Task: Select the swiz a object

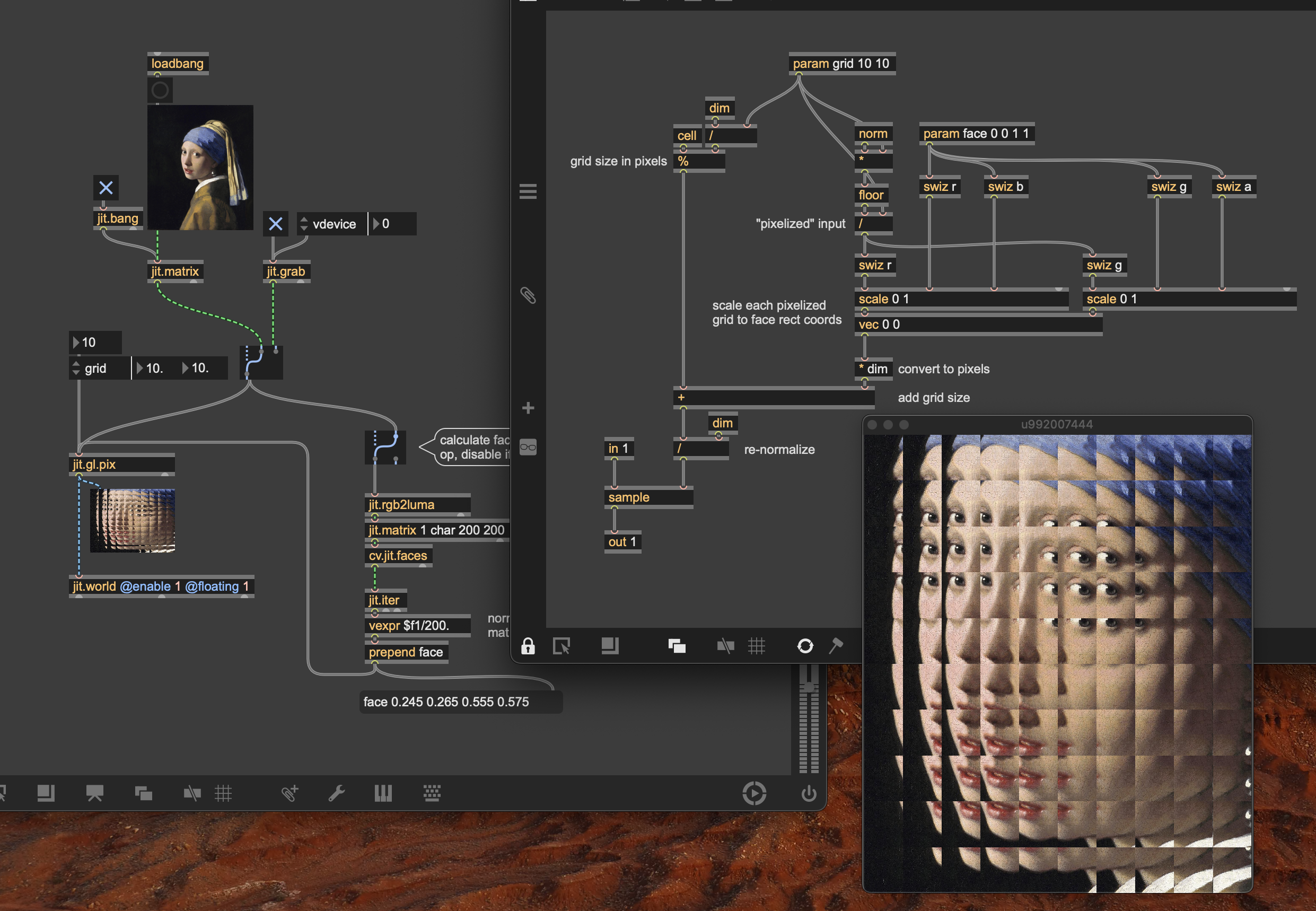Action: (1234, 187)
